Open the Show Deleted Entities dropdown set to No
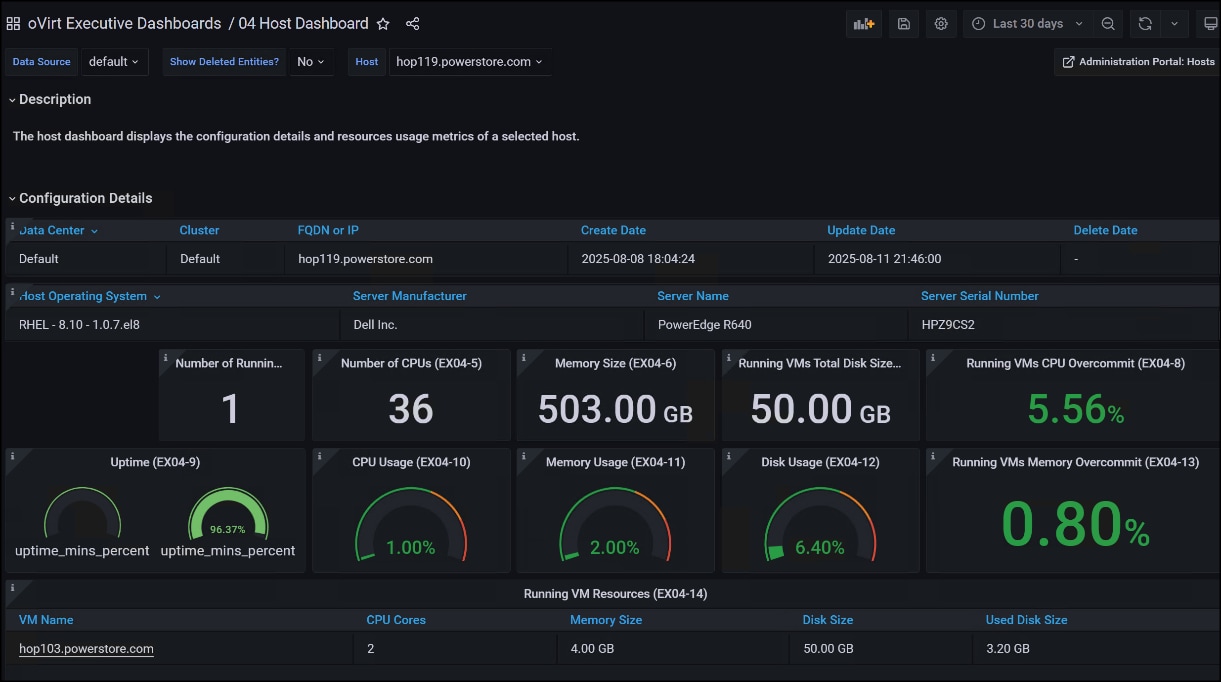Screen dimensions: 1221x682 pos(312,62)
